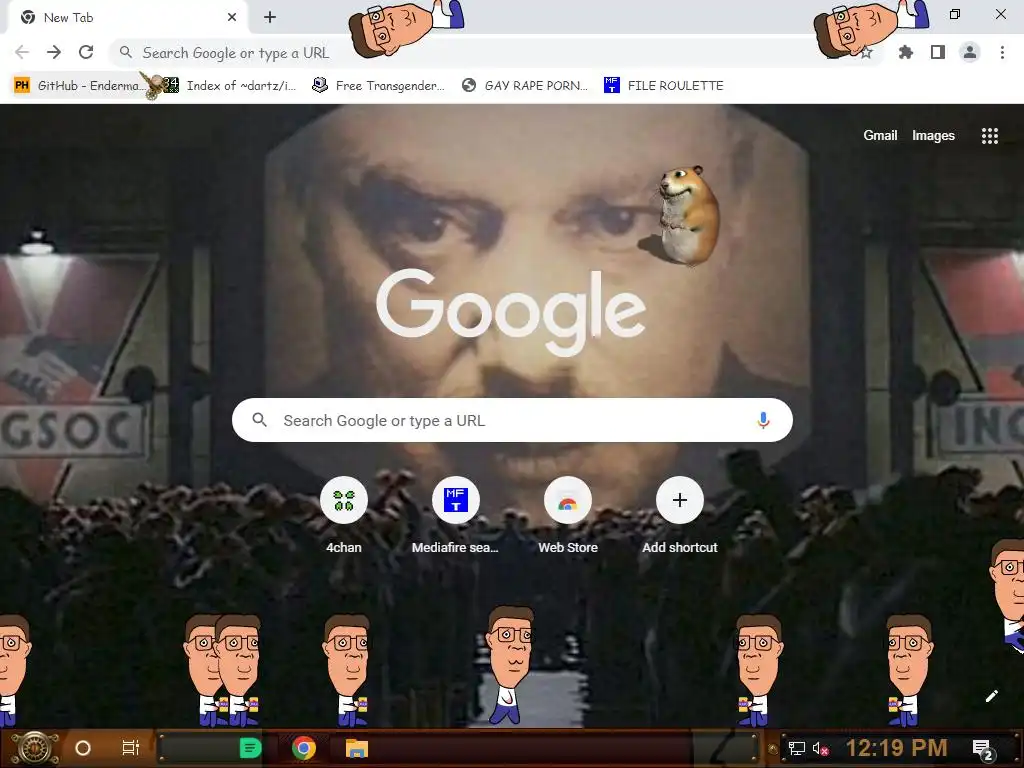The width and height of the screenshot is (1024, 768).
Task: Open the Index of ~dartz bookmark
Action: click(229, 86)
